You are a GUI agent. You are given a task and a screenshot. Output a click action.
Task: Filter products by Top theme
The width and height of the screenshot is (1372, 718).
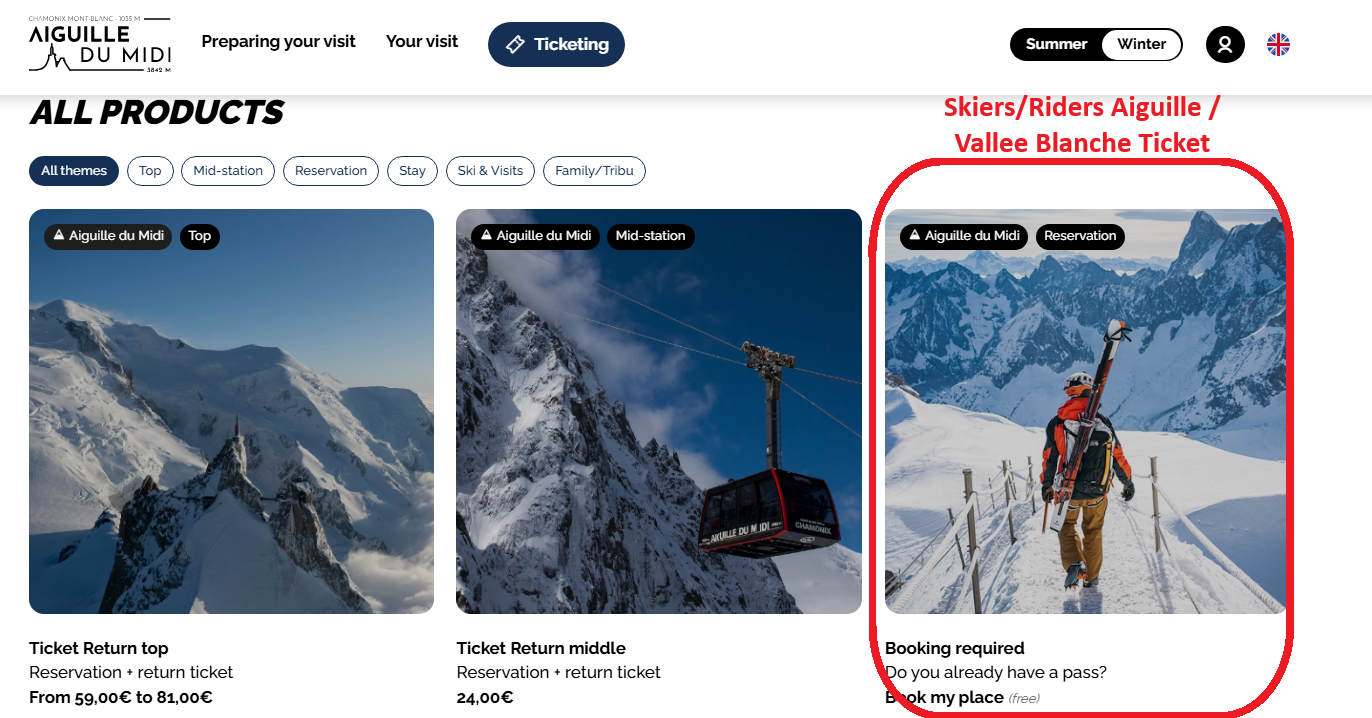click(x=150, y=171)
